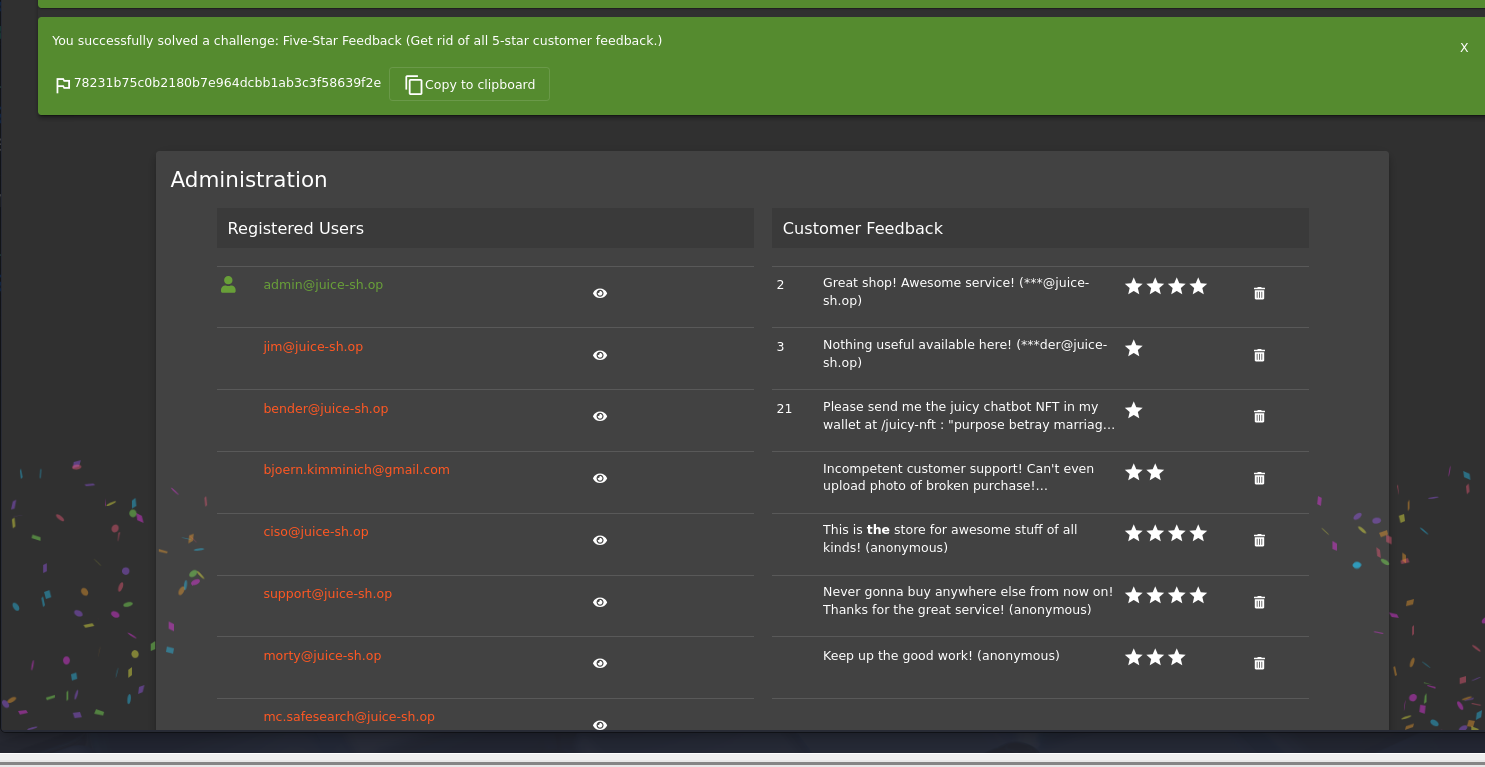Click the green admin user avatar icon
Image resolution: width=1485 pixels, height=767 pixels.
(x=228, y=285)
